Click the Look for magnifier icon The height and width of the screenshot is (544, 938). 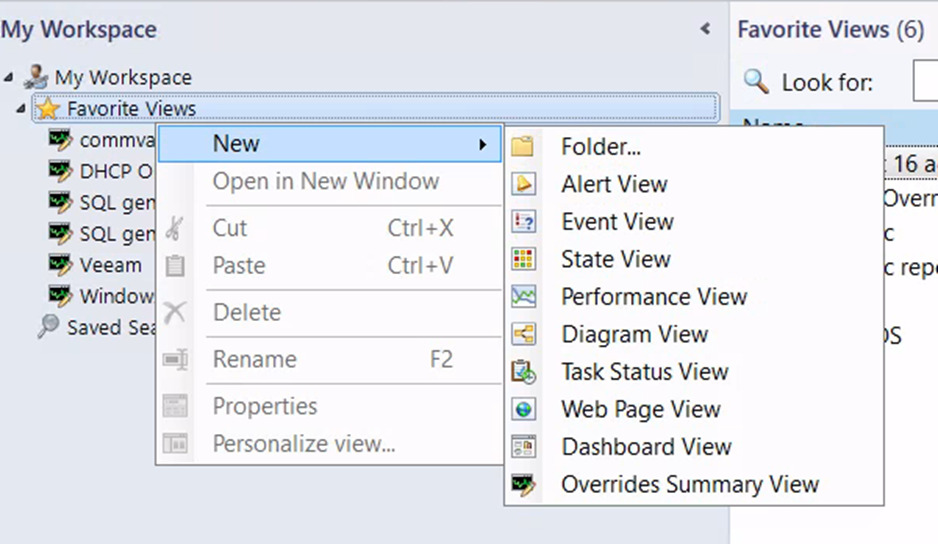[756, 81]
